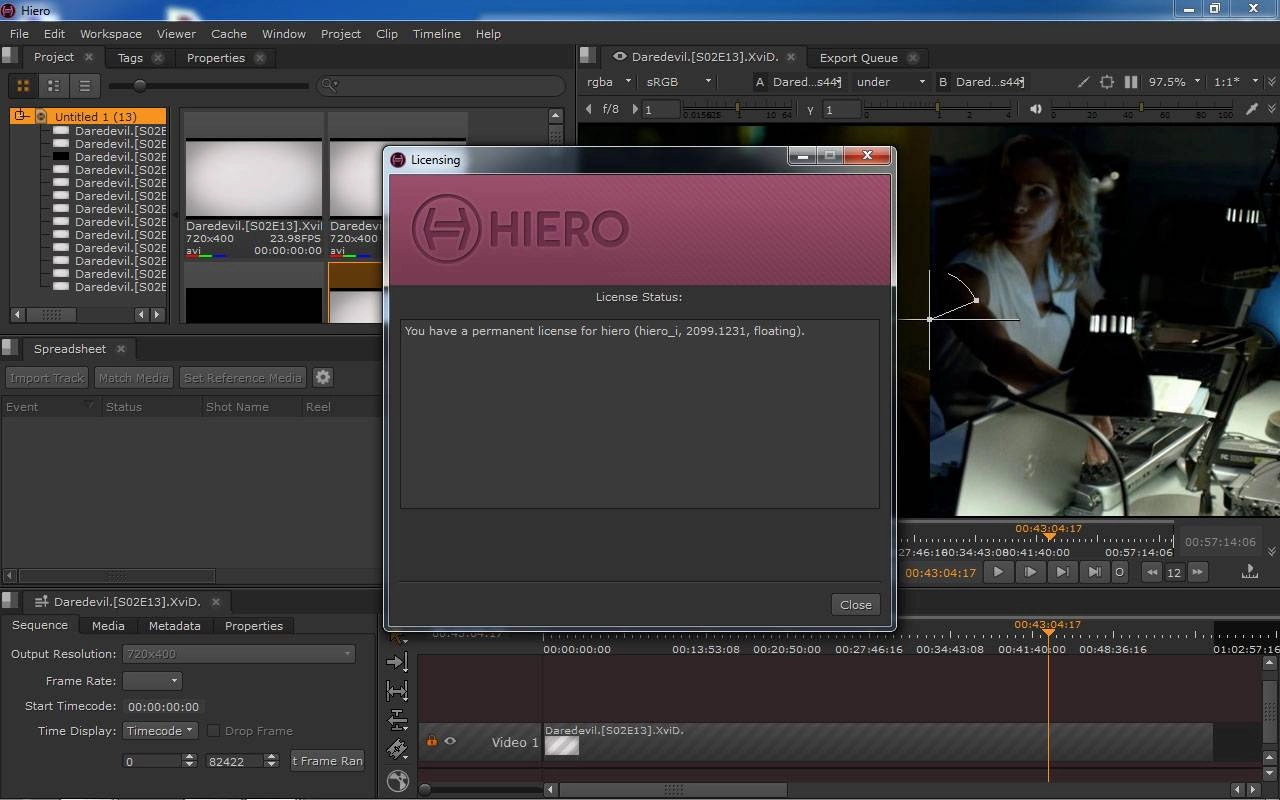Open the Time Display Timecode dropdown
1280x800 pixels.
click(160, 731)
